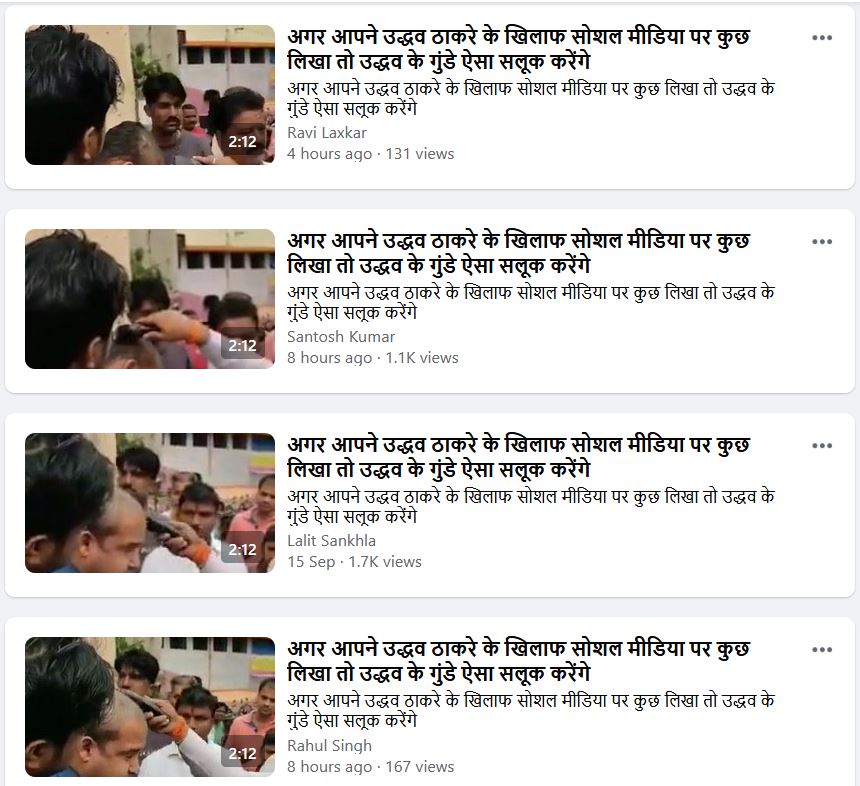Open Lalit Sankhla's profile link
The image size is (860, 786).
[x=331, y=541]
